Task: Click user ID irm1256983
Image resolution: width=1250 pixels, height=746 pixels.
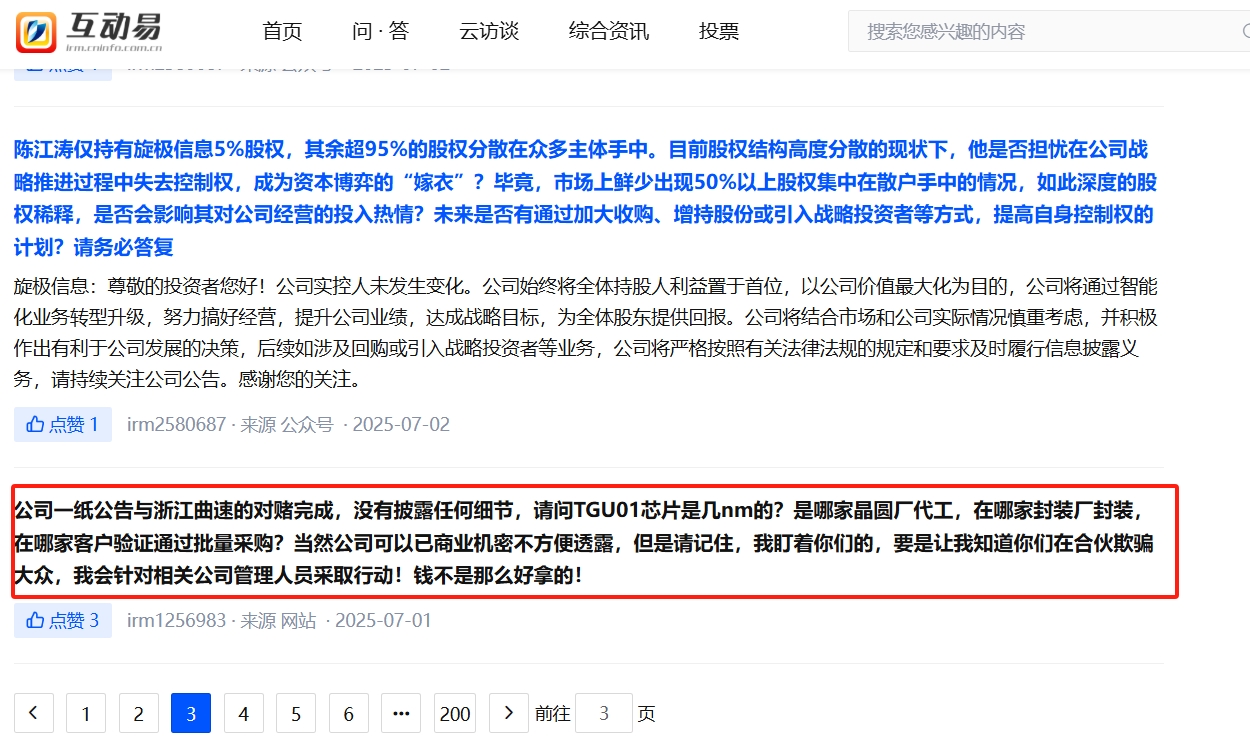Action: pyautogui.click(x=177, y=620)
